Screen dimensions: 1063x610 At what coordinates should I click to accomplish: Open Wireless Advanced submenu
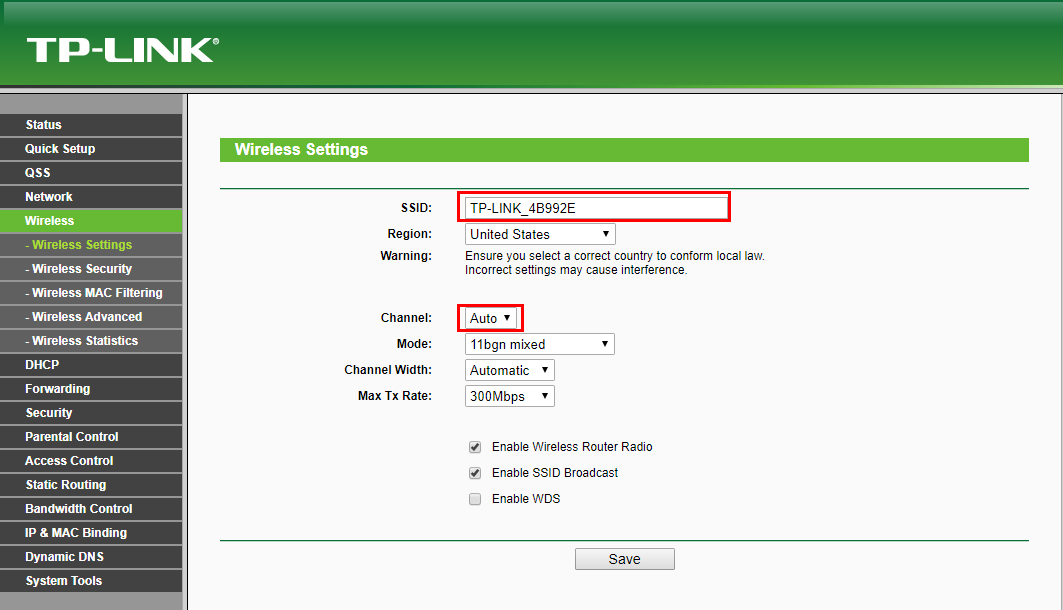click(x=91, y=317)
